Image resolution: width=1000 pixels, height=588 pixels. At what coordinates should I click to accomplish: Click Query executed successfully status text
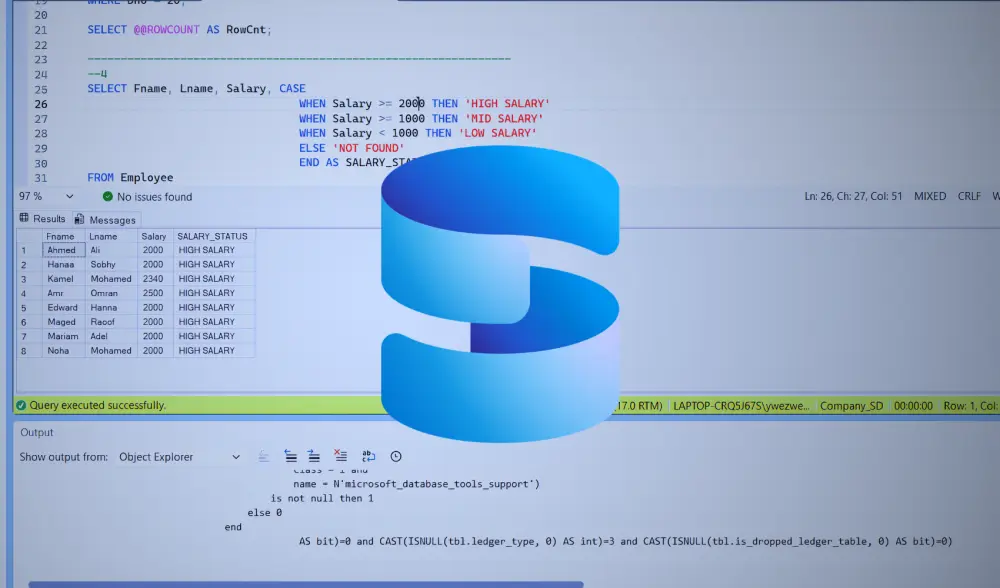98,405
